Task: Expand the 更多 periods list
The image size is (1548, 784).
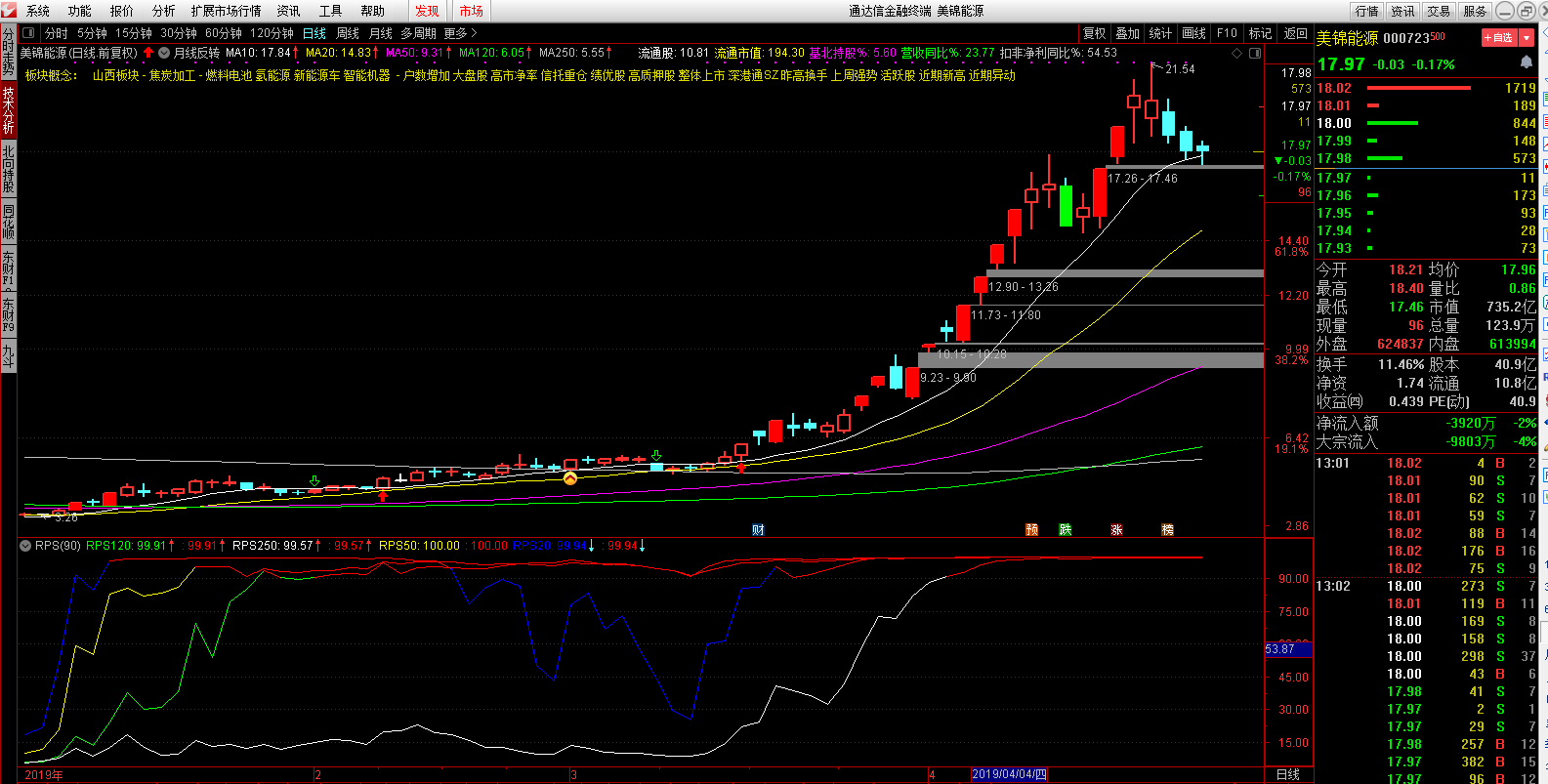Action: 460,33
